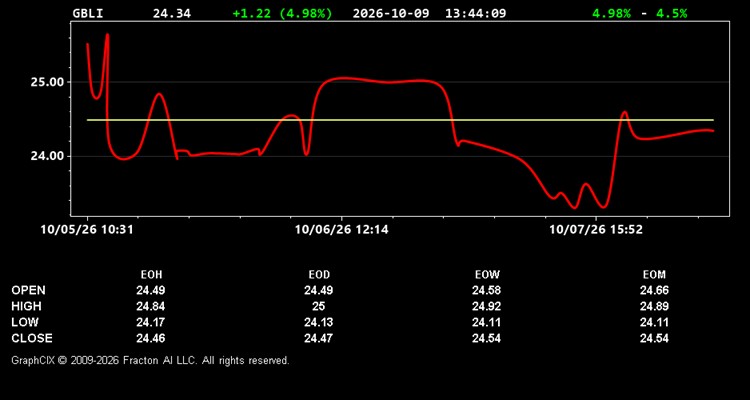The image size is (750, 400).
Task: Click the 10/07/26 15:52 x-axis label
Action: 596,230
